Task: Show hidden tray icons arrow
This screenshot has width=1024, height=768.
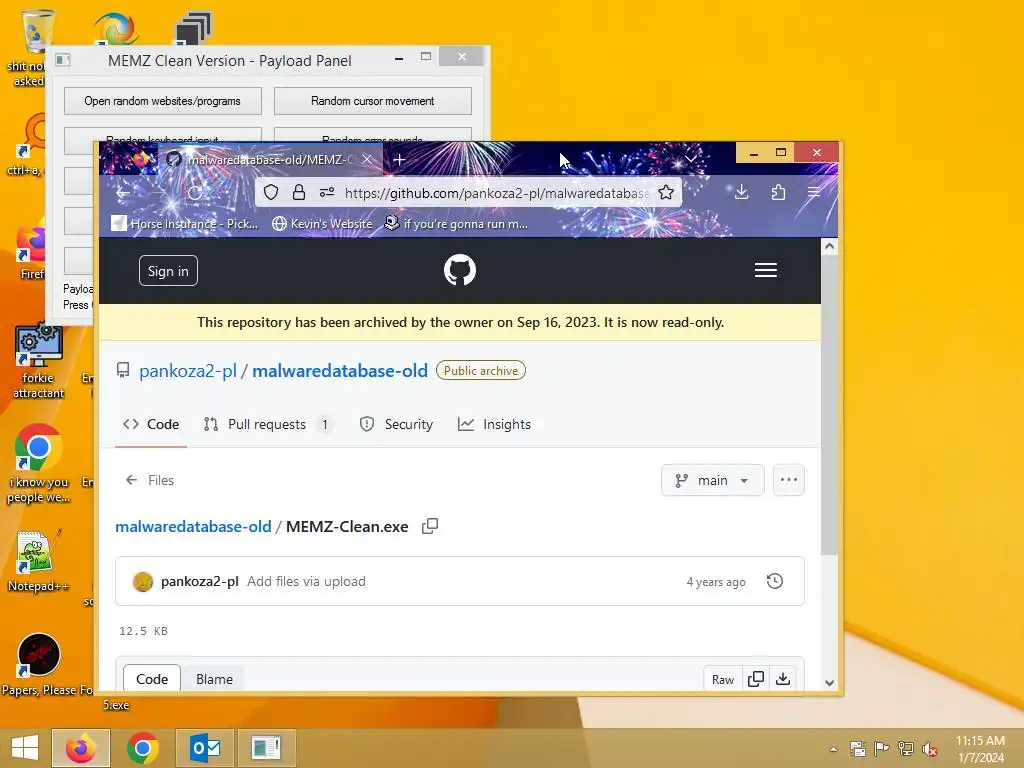Action: tap(833, 749)
